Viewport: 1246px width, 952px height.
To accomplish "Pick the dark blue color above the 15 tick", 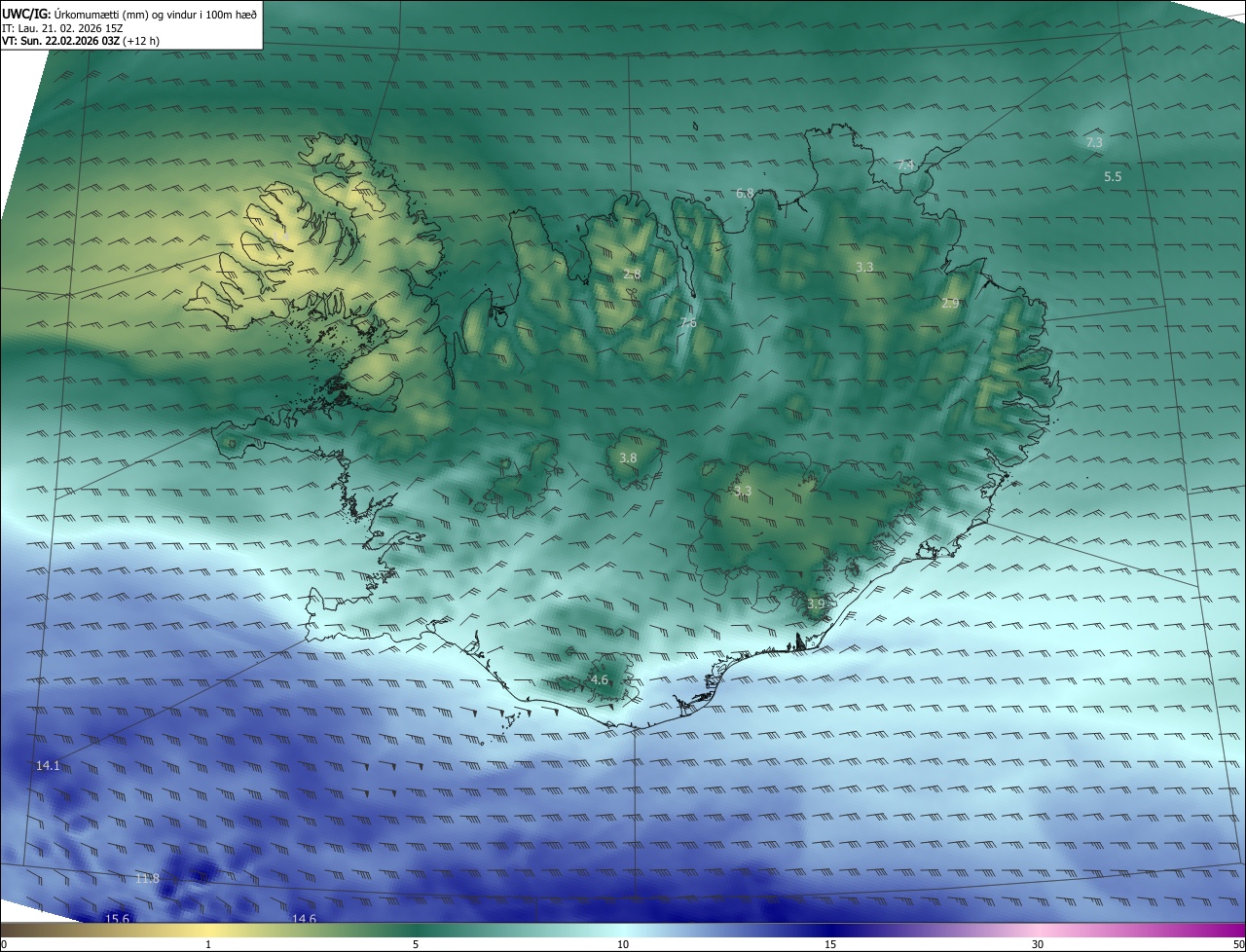I will [830, 930].
